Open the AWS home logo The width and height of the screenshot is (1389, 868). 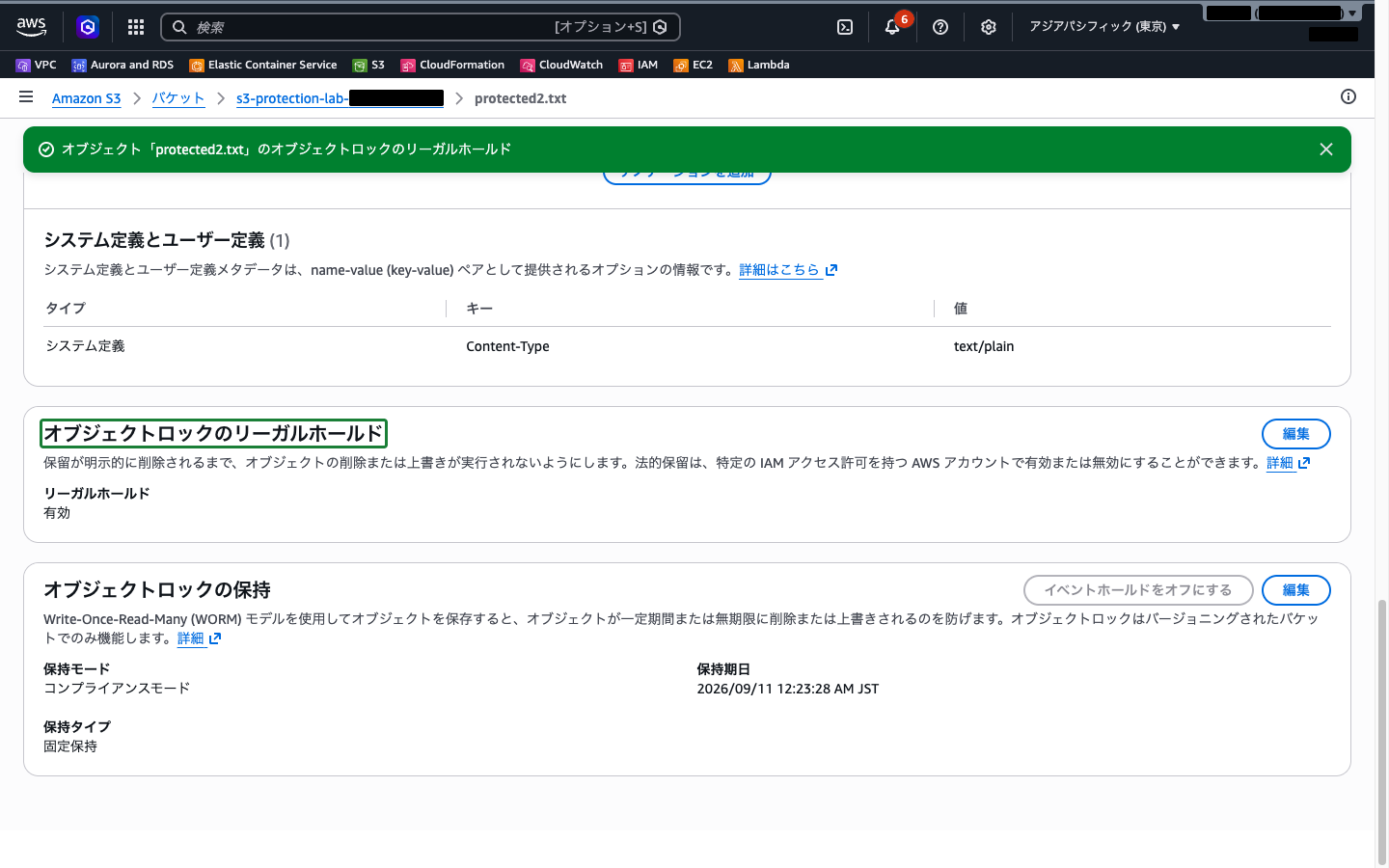pyautogui.click(x=31, y=27)
